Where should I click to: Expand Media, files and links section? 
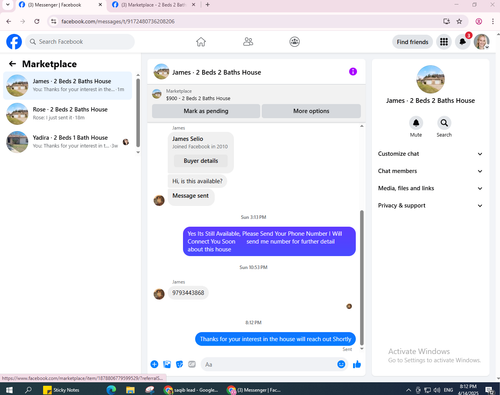point(430,188)
